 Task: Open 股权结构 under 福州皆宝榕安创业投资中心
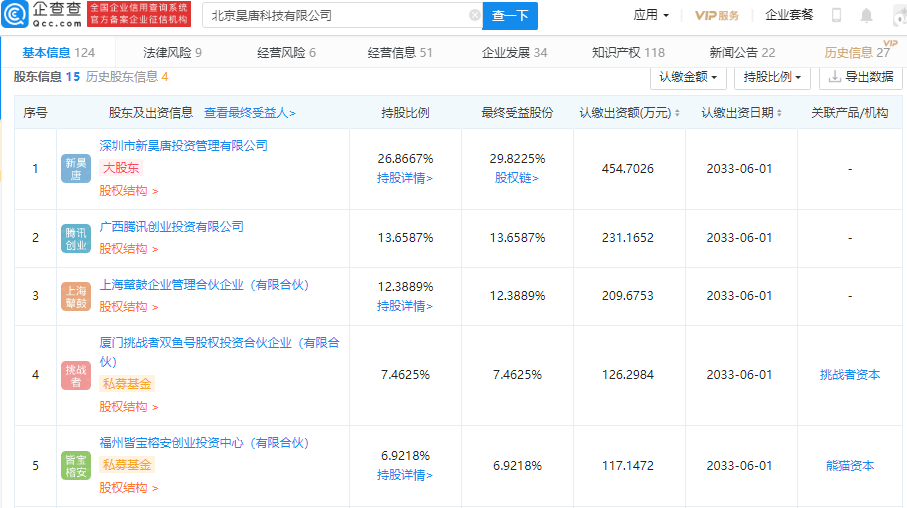pyautogui.click(x=128, y=488)
